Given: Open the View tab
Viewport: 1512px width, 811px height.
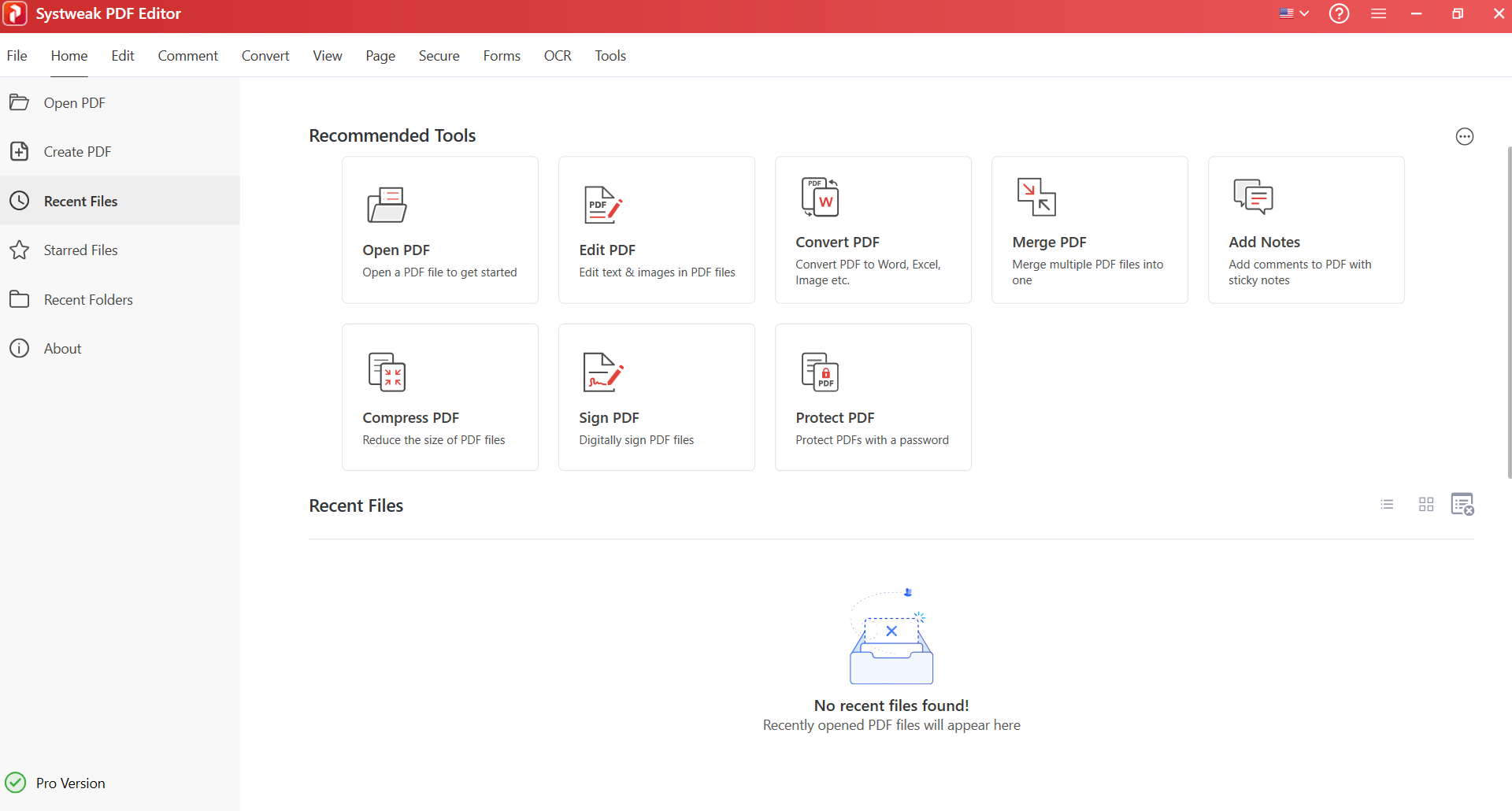Looking at the screenshot, I should pos(328,56).
